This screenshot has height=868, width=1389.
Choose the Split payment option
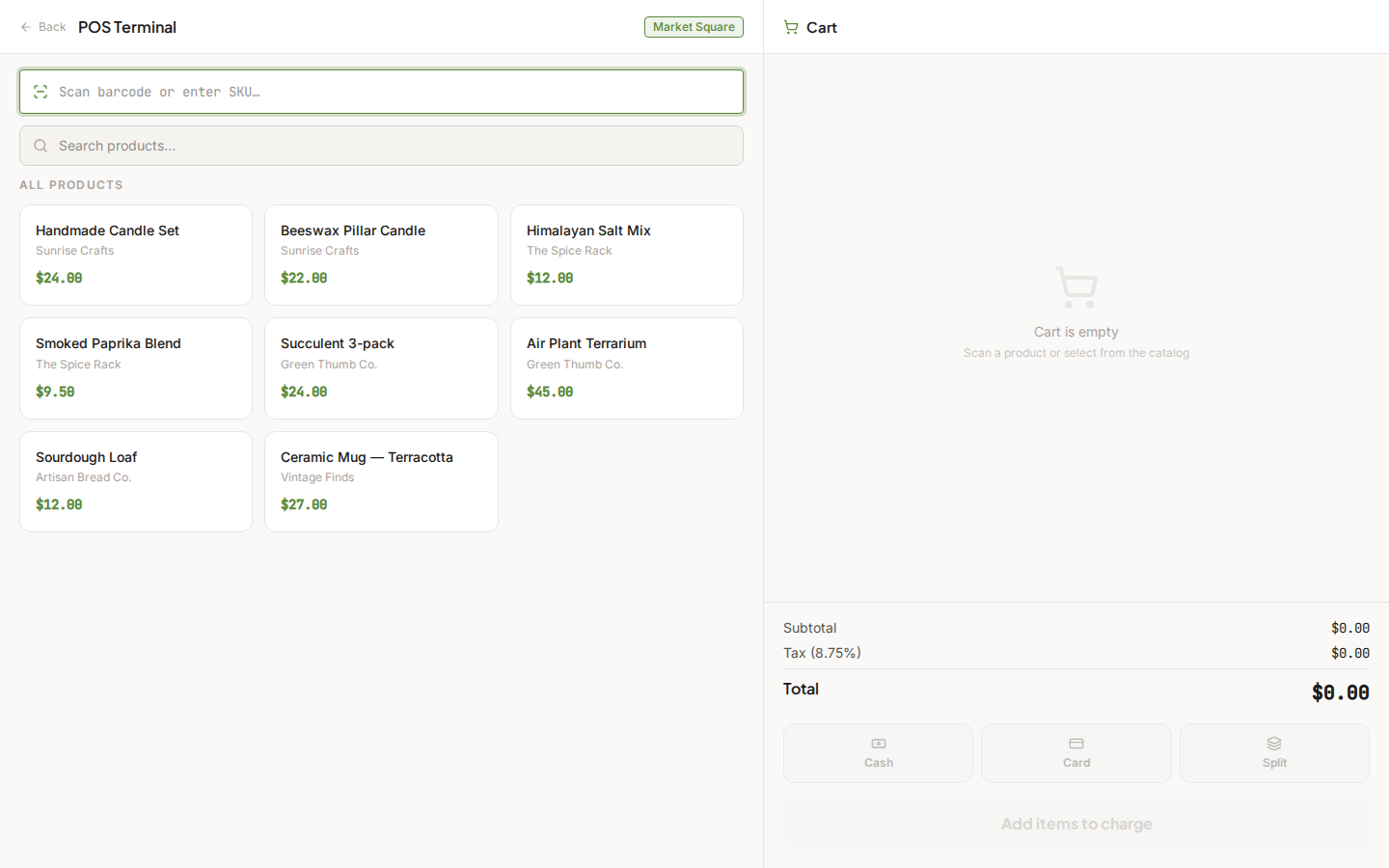point(1274,753)
